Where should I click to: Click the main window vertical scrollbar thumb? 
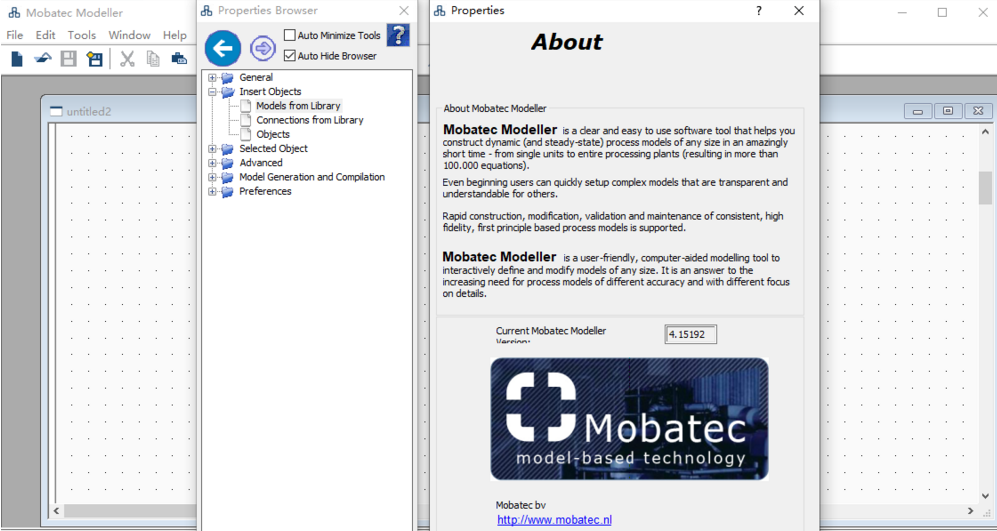985,188
